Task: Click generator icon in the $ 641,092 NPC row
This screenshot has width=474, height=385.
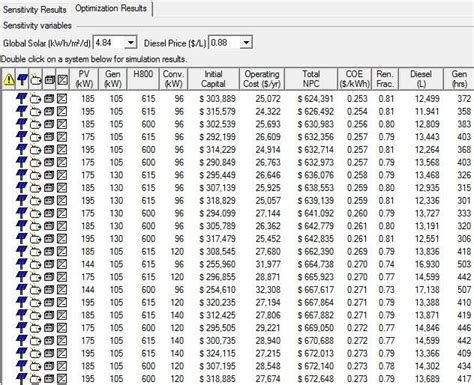Action: (x=35, y=213)
